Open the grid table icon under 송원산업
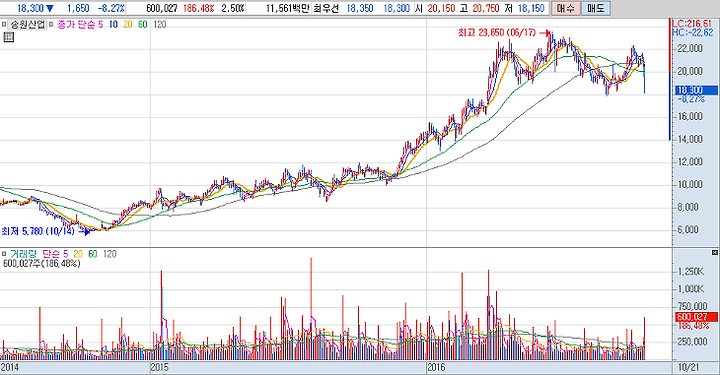This screenshot has width=720, height=375. [x=9, y=37]
